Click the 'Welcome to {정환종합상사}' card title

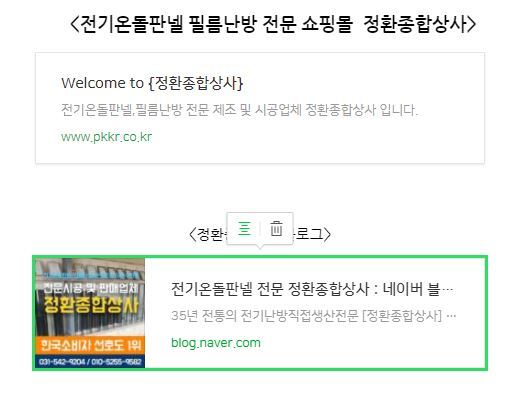tap(152, 83)
